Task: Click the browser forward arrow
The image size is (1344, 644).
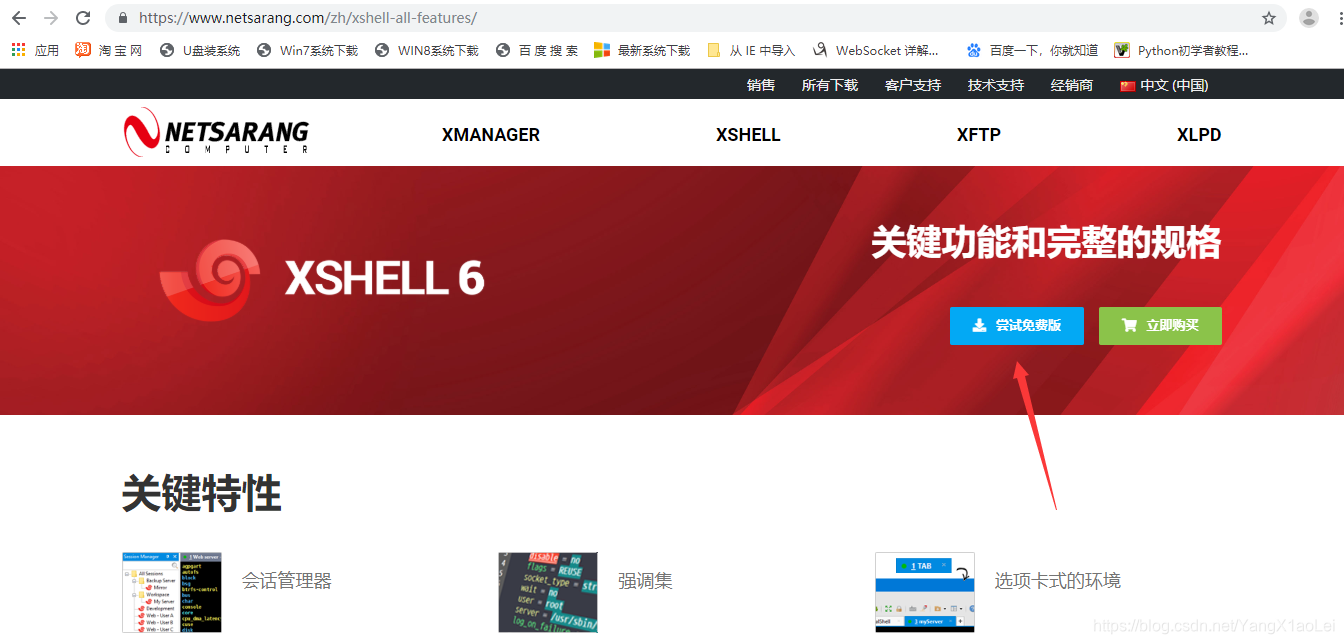Action: tap(51, 18)
